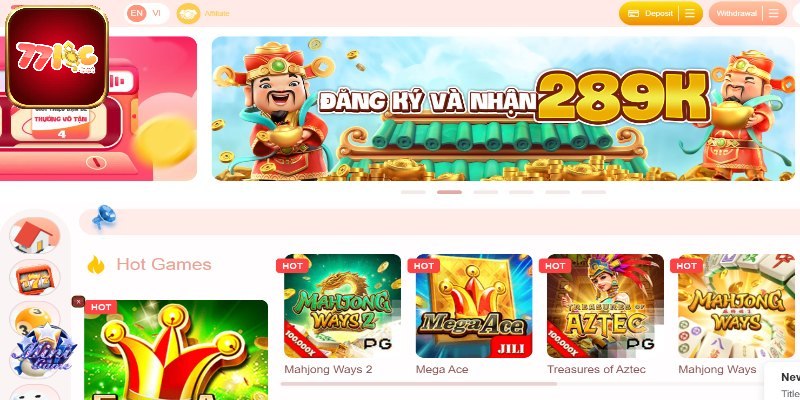Jump to the last banner carousel indicator
Image resolution: width=800 pixels, height=400 pixels.
(593, 192)
